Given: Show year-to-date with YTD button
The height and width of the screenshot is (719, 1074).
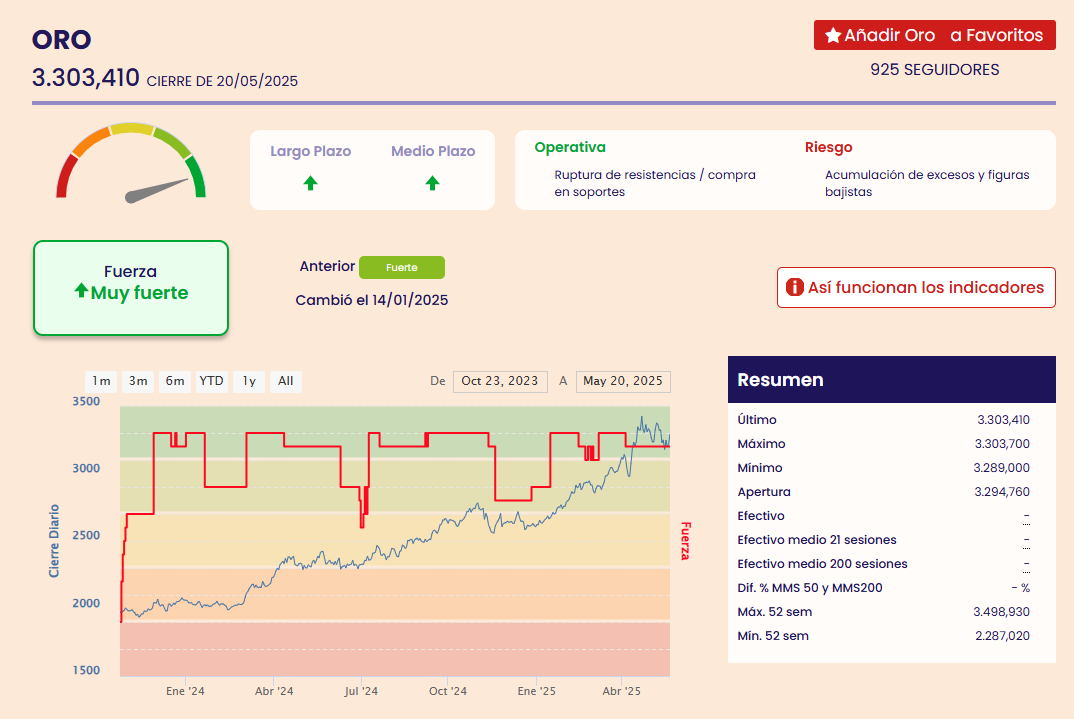Looking at the screenshot, I should click(211, 381).
